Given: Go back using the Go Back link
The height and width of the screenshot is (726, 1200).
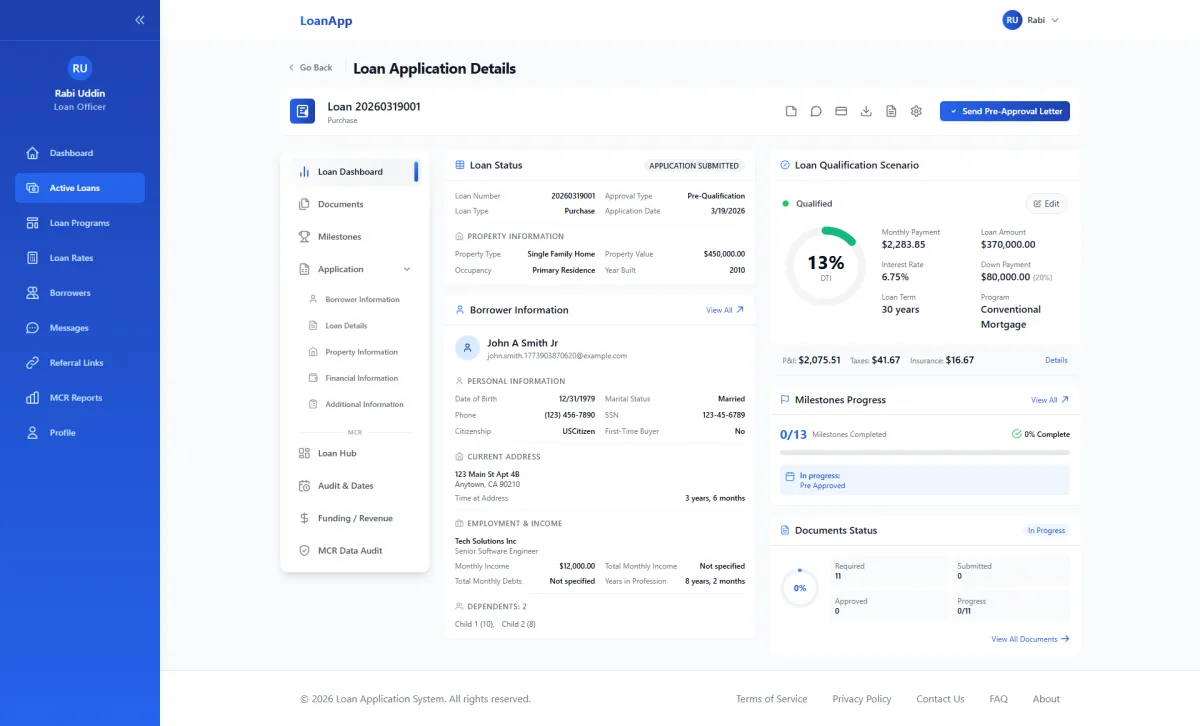Looking at the screenshot, I should [x=310, y=68].
